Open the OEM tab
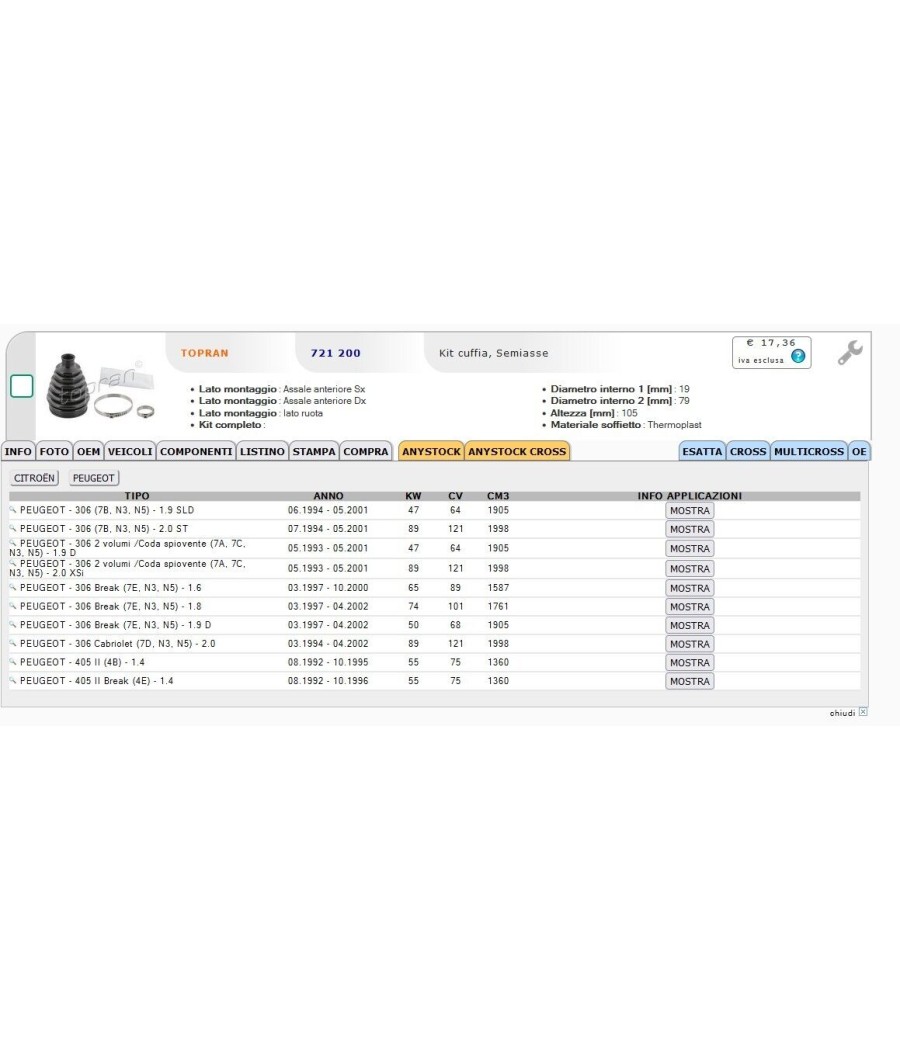This screenshot has height=1050, width=900. click(x=88, y=451)
